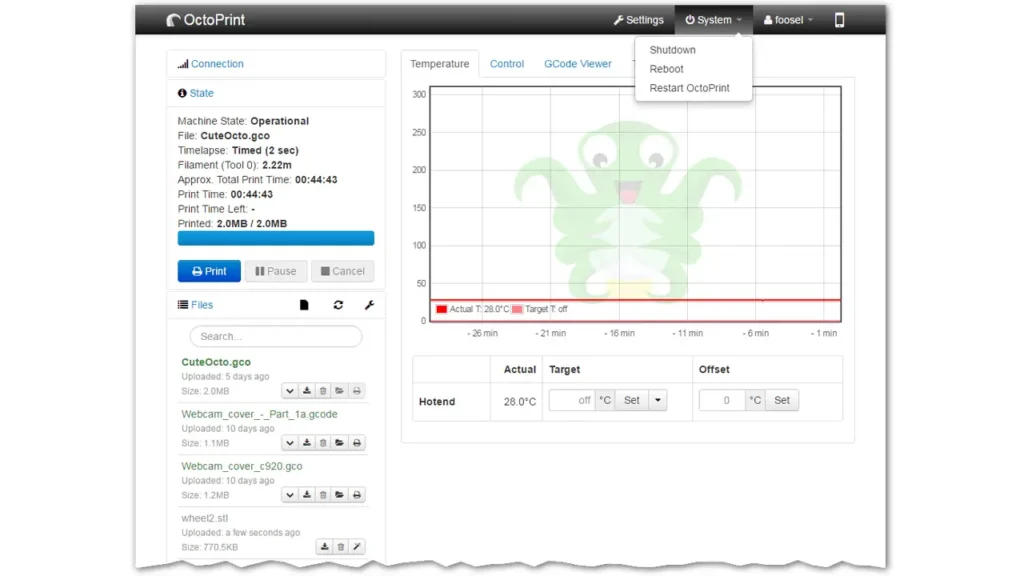The width and height of the screenshot is (1024, 576).
Task: Set Hotend target temperature
Action: point(632,400)
